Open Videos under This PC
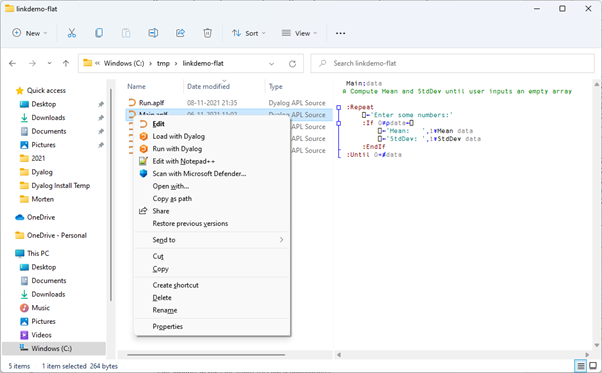The width and height of the screenshot is (602, 373). coord(41,335)
